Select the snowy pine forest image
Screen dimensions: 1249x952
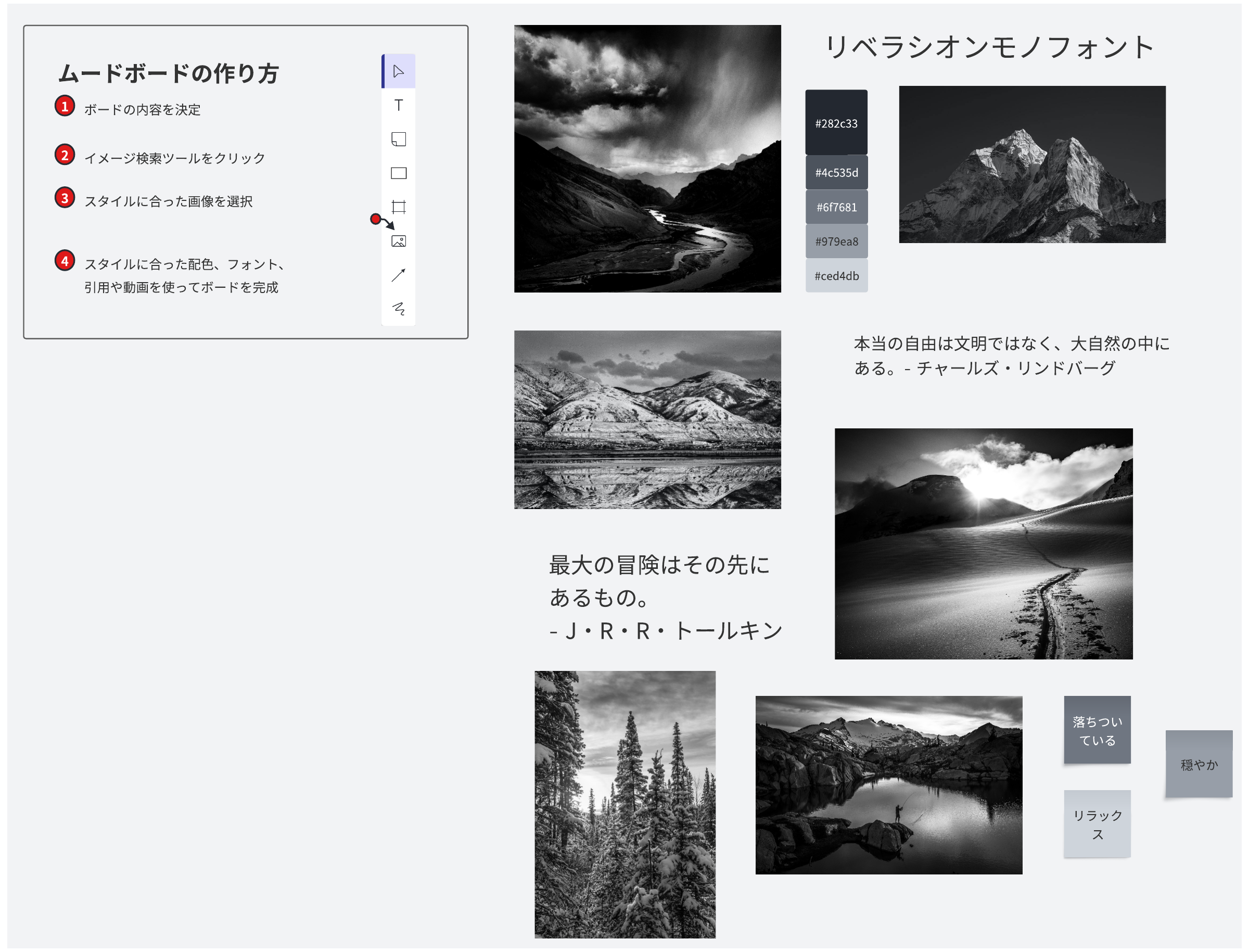[x=625, y=804]
